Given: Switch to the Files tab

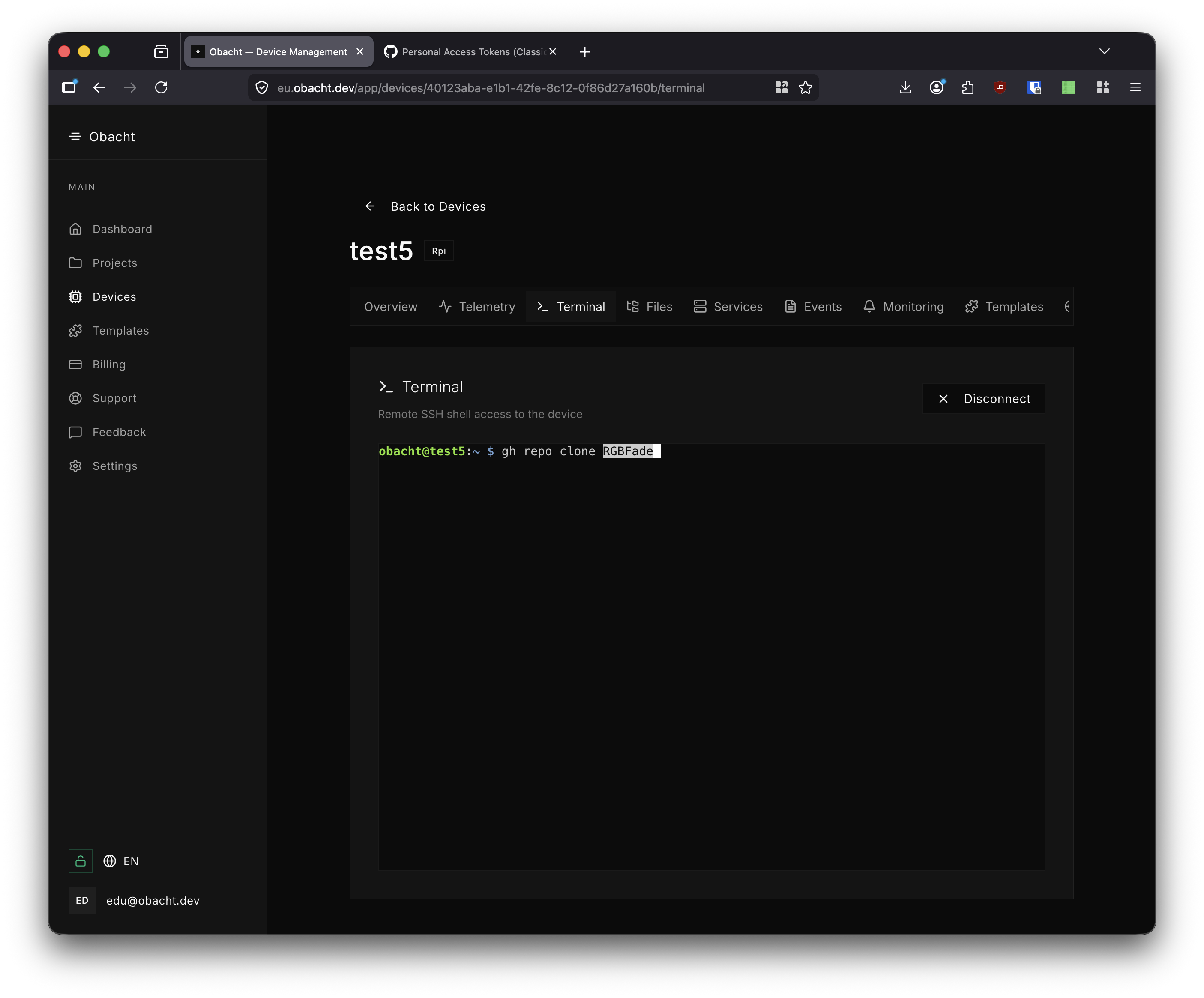Looking at the screenshot, I should (649, 307).
